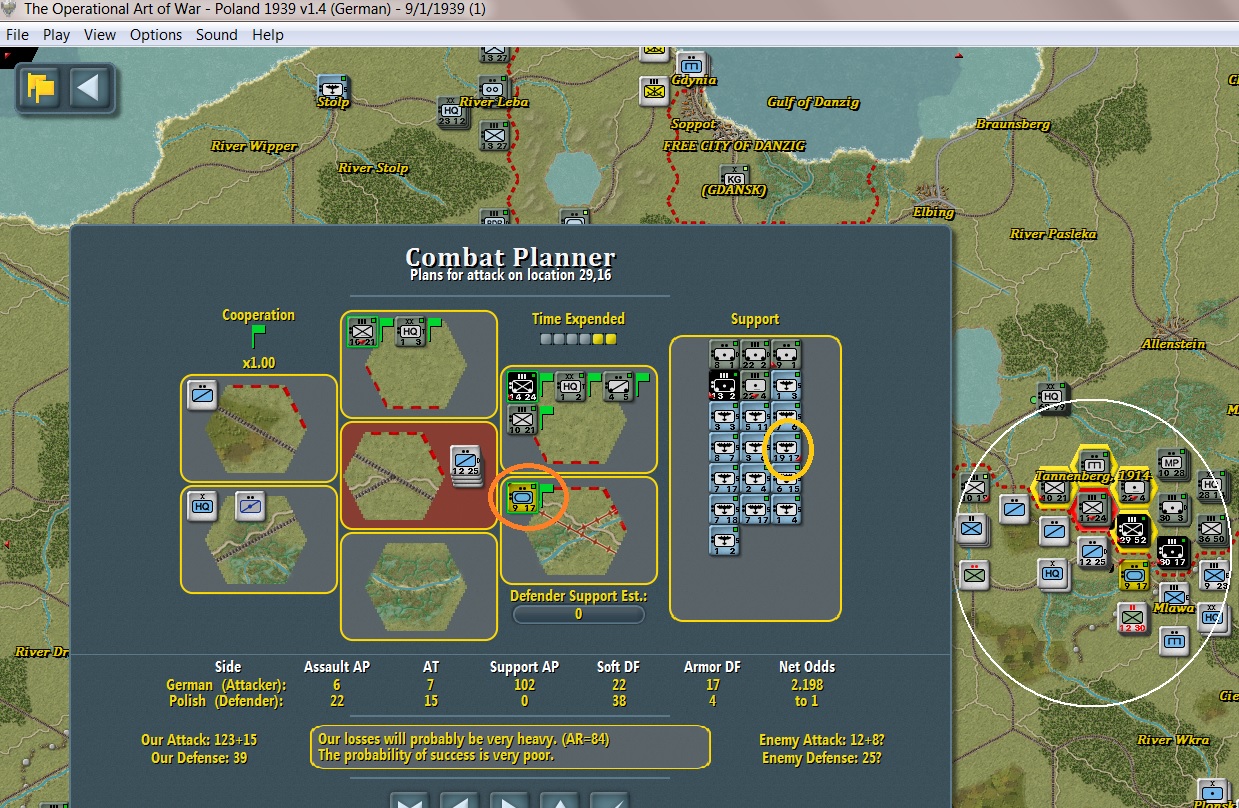
Task: Click Polish cavalry 12-30 near Mlawa
Action: (x=1132, y=618)
